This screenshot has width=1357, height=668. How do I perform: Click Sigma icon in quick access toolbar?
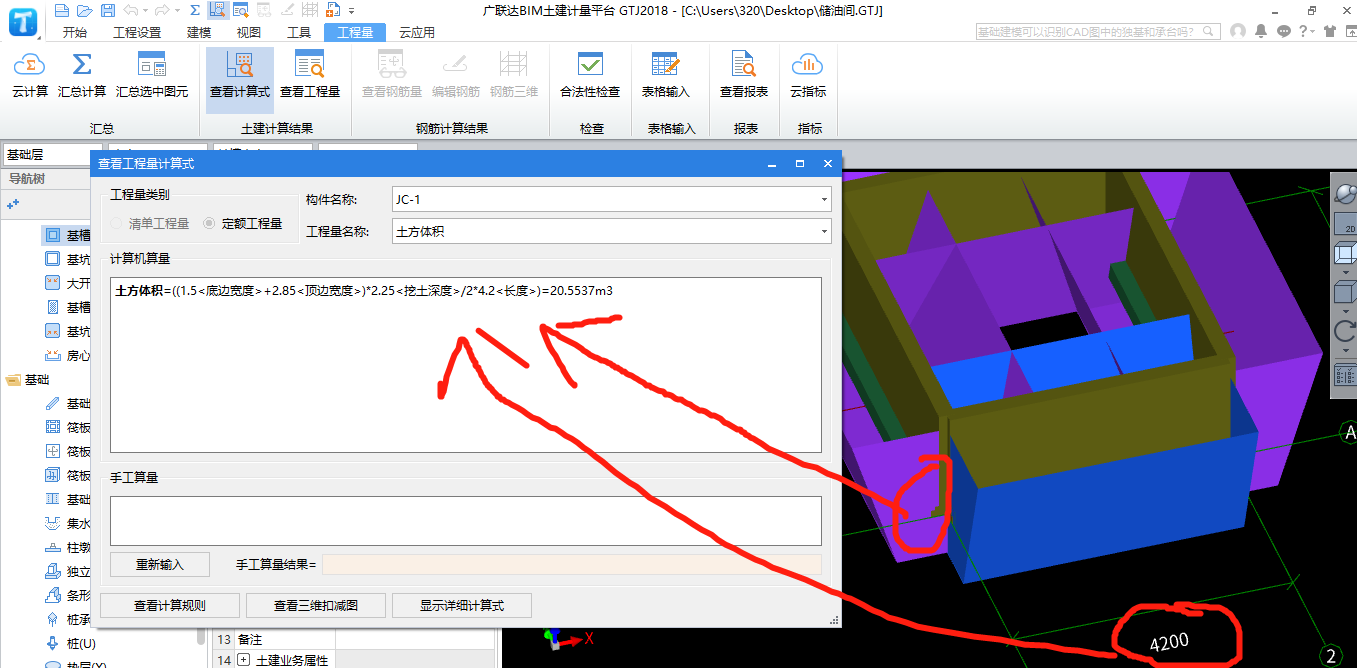(195, 10)
